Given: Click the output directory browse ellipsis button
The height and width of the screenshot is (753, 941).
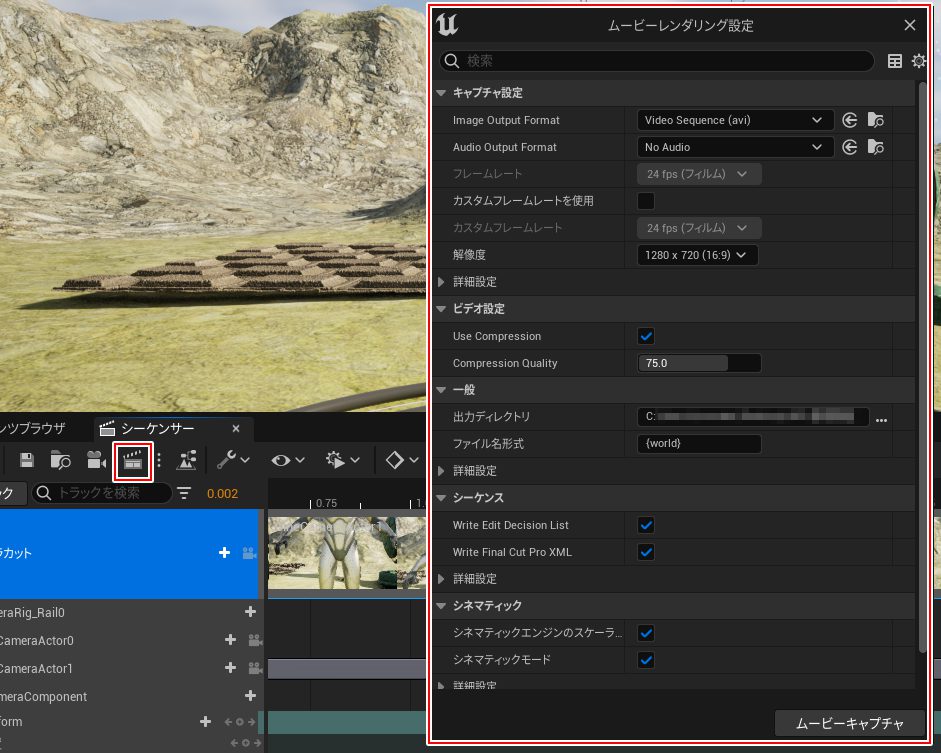Looking at the screenshot, I should [x=881, y=418].
